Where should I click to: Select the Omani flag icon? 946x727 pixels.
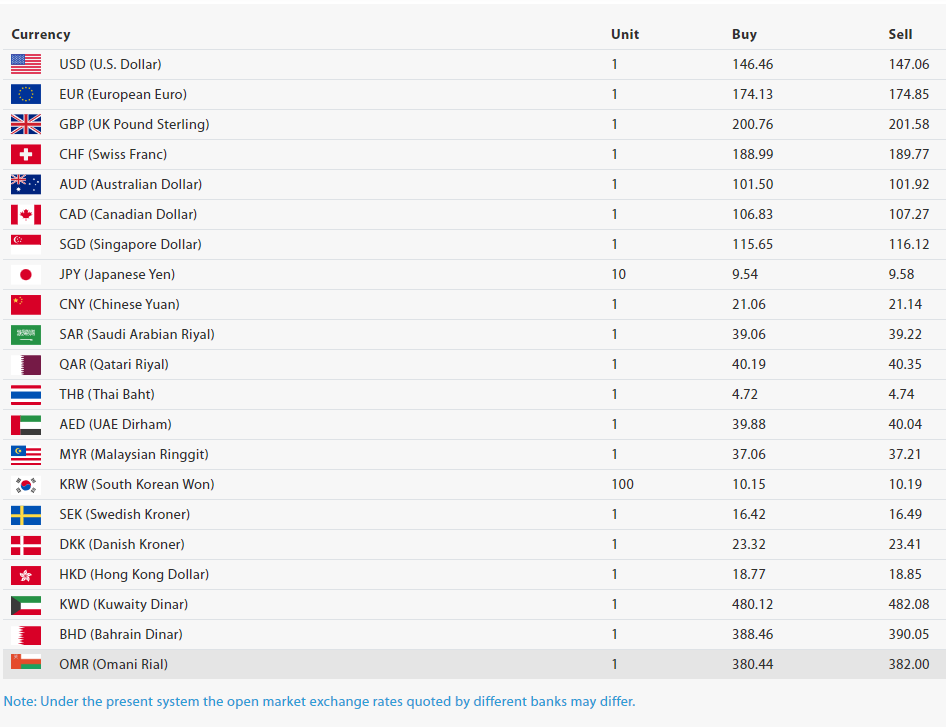click(x=26, y=663)
